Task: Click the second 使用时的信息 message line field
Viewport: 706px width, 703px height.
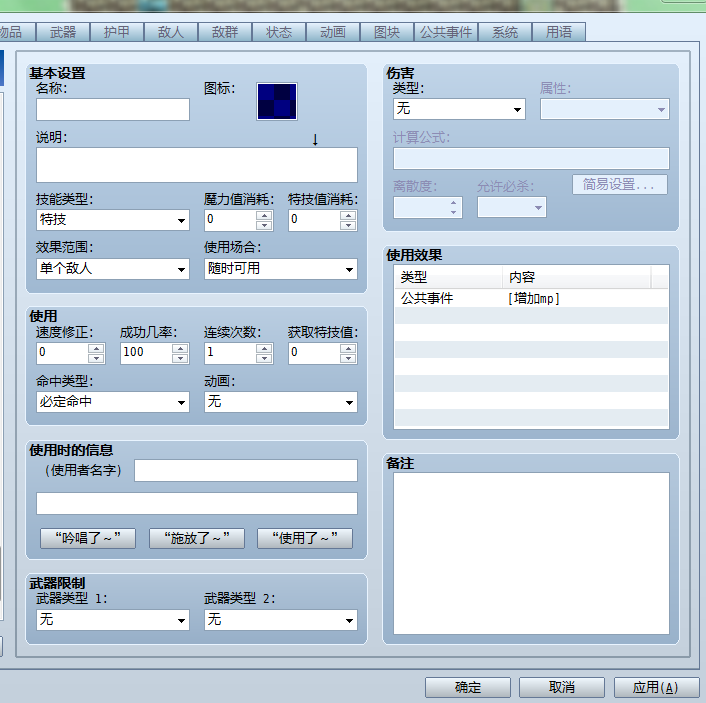Action: (197, 503)
